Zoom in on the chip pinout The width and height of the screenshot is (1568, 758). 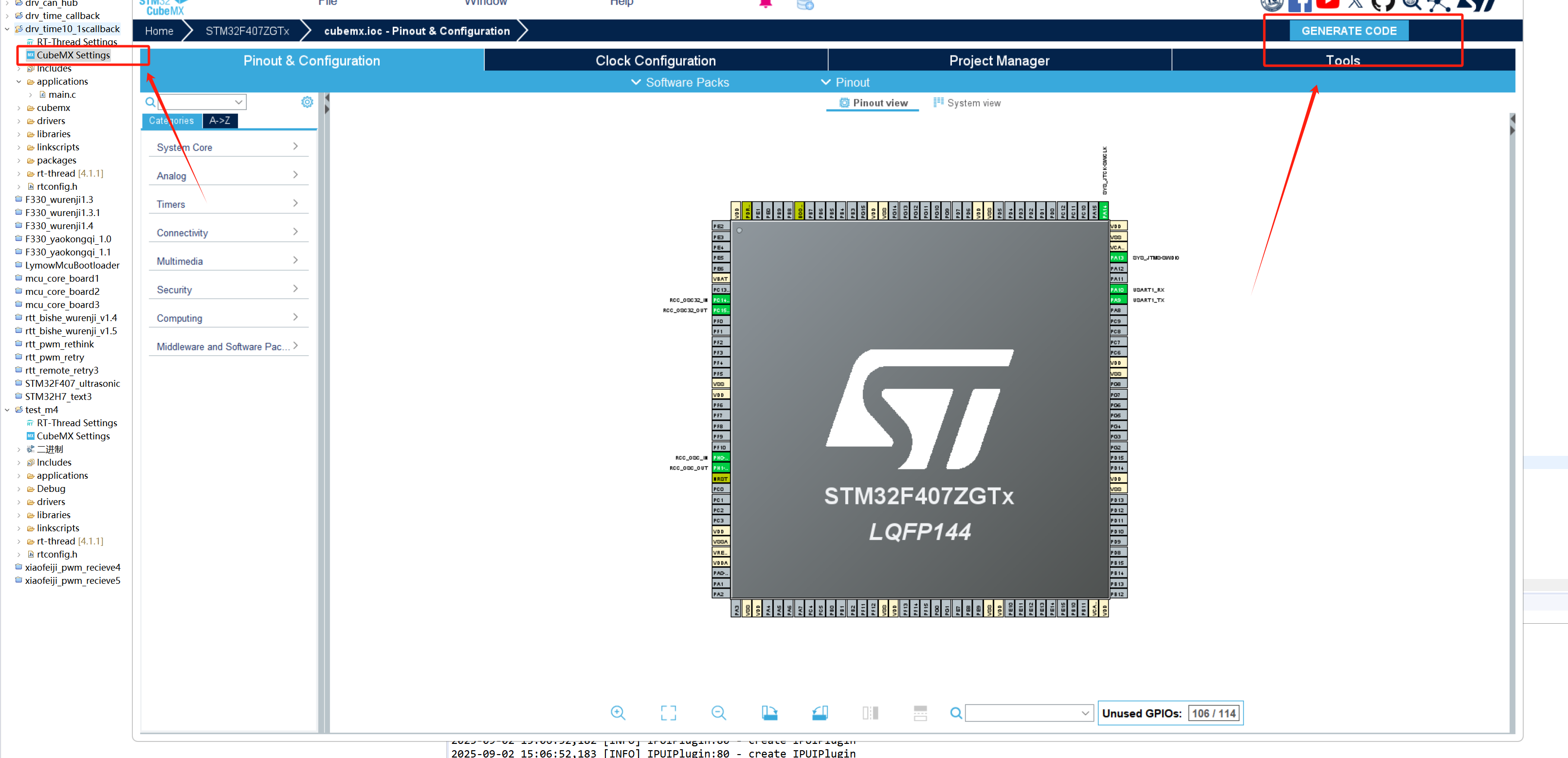coord(618,713)
